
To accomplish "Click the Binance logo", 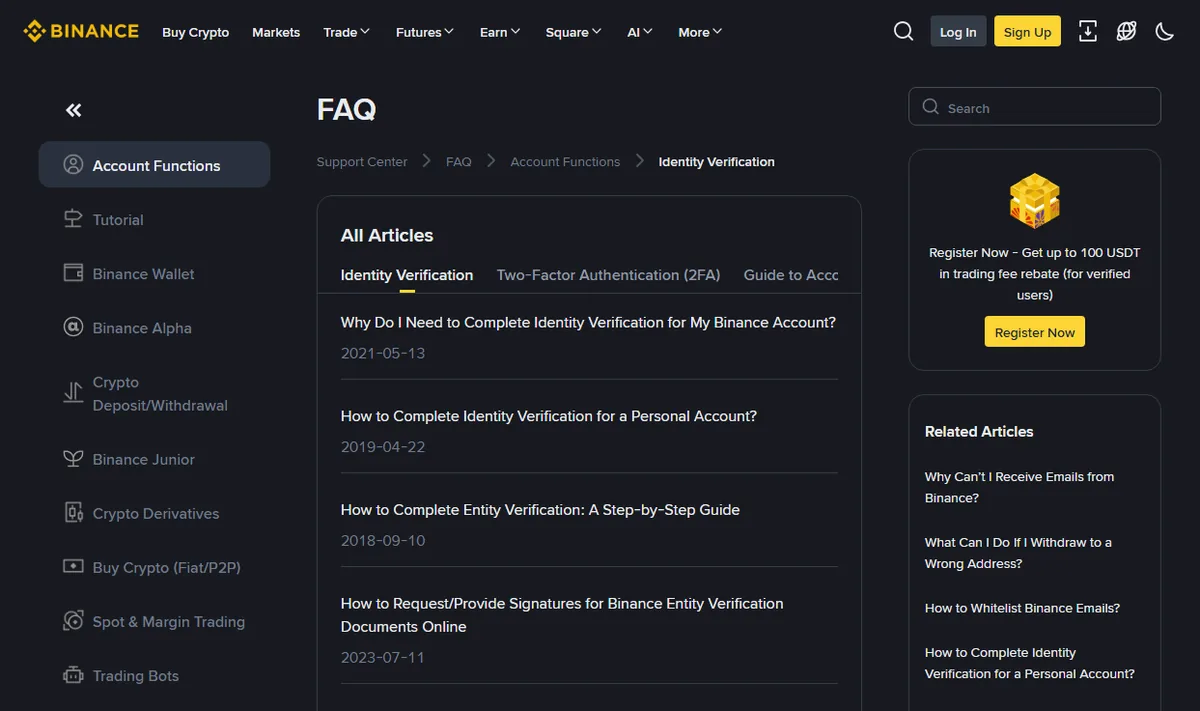I will coord(81,31).
